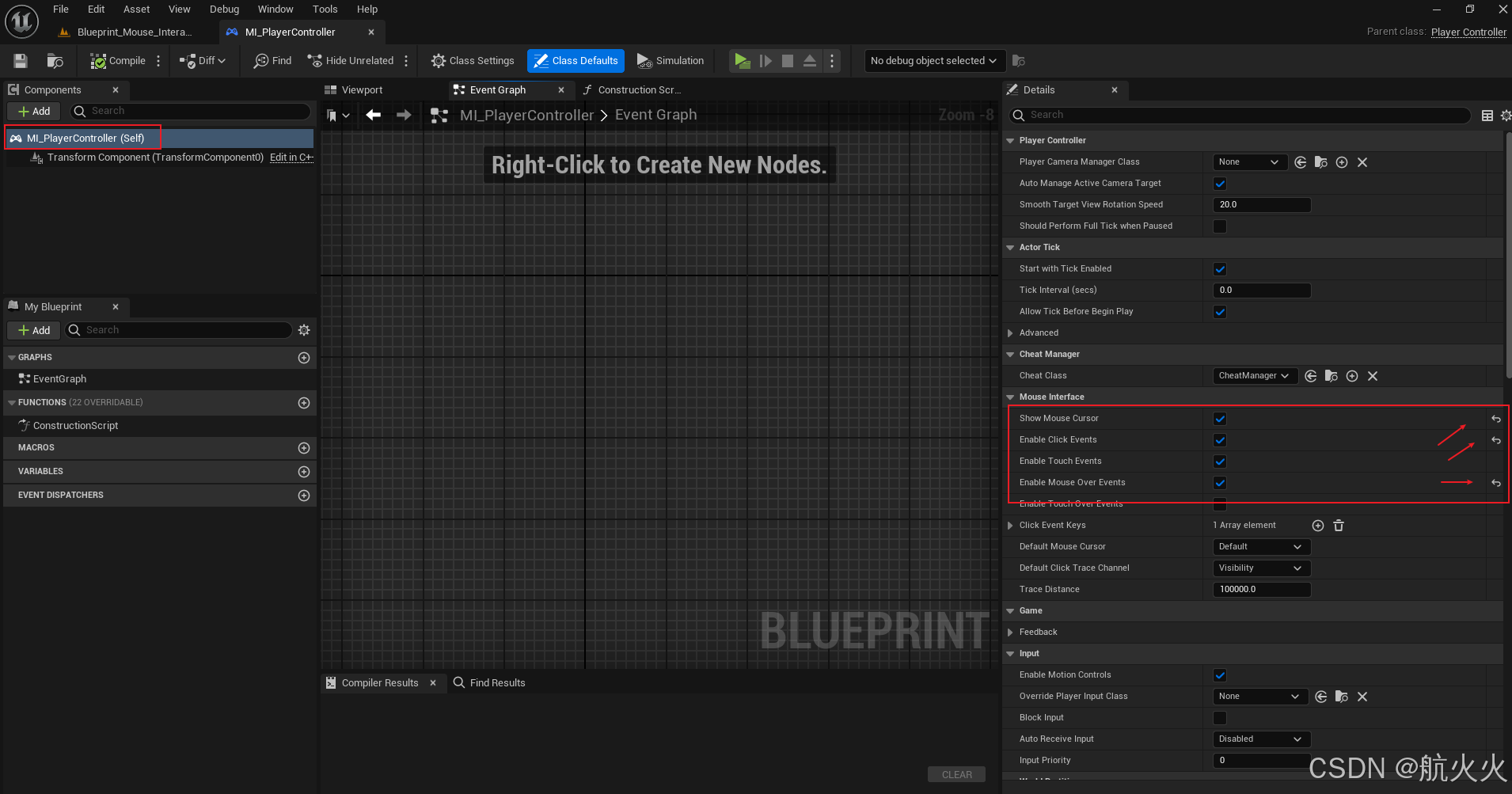Open Cheat Class CheatManager dropdown
Viewport: 1512px width, 794px height.
pyautogui.click(x=1255, y=376)
